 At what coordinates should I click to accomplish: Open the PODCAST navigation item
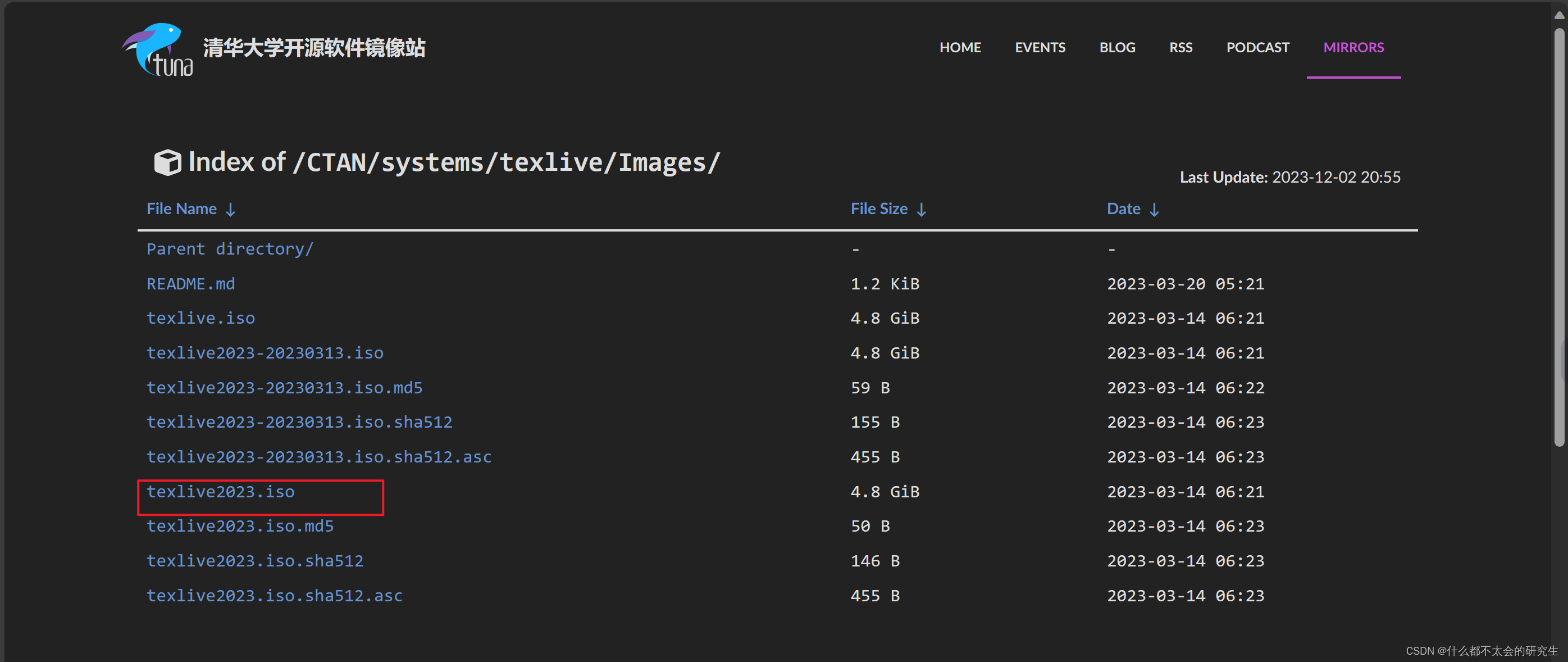(x=1257, y=48)
